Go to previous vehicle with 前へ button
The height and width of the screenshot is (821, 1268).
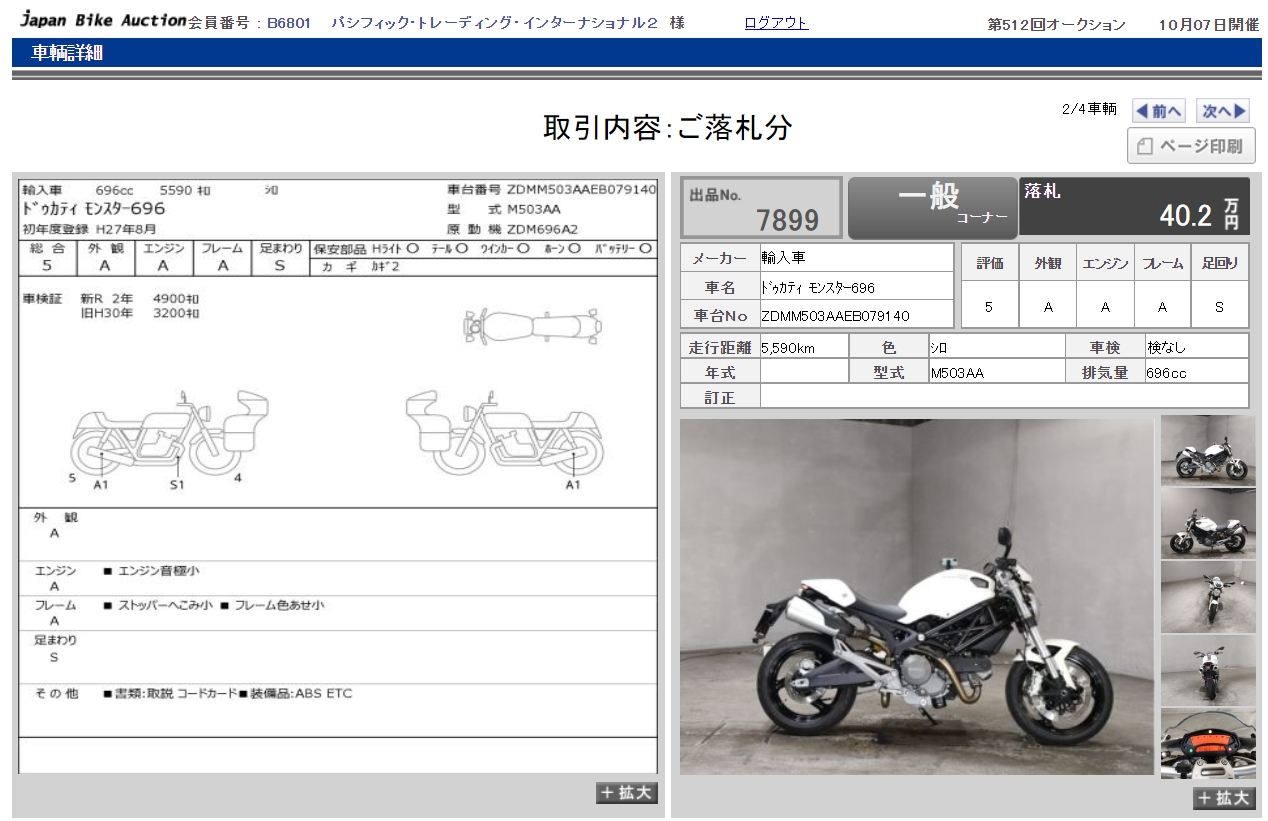pos(1159,111)
